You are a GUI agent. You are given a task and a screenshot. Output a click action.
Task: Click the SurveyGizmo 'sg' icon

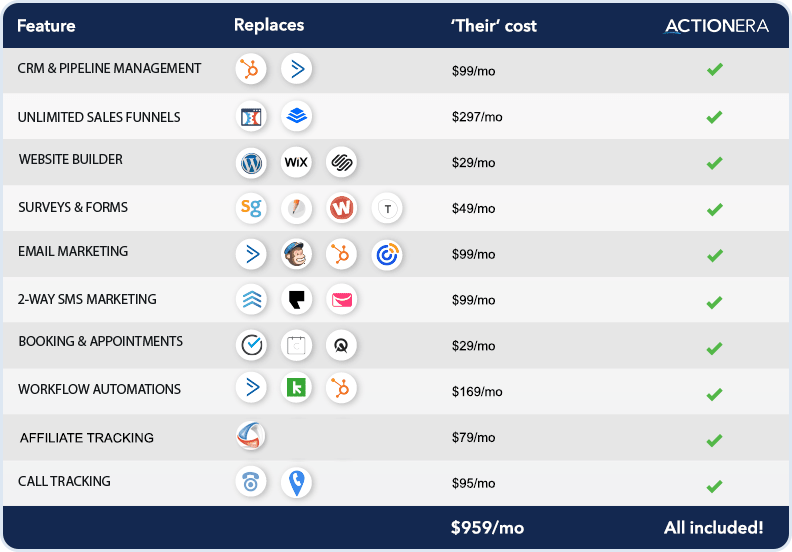coord(250,208)
